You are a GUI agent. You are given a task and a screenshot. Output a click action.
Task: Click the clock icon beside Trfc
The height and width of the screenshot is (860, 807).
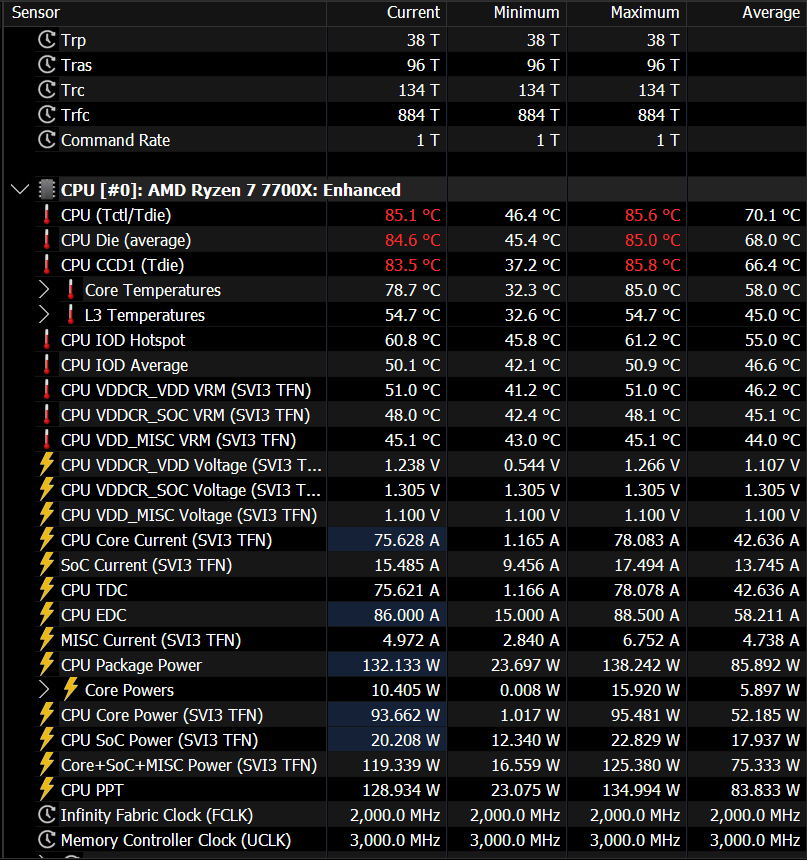pyautogui.click(x=47, y=115)
